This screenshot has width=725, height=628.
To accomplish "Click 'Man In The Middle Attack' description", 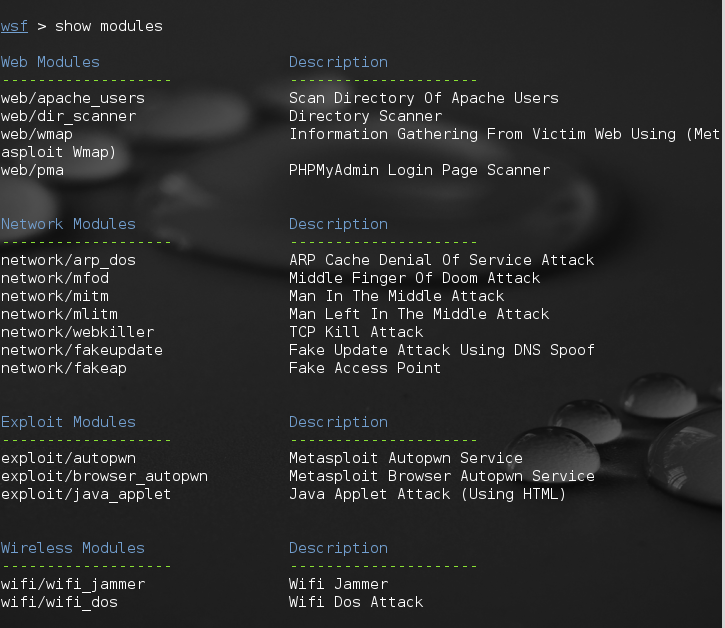I will tap(396, 296).
